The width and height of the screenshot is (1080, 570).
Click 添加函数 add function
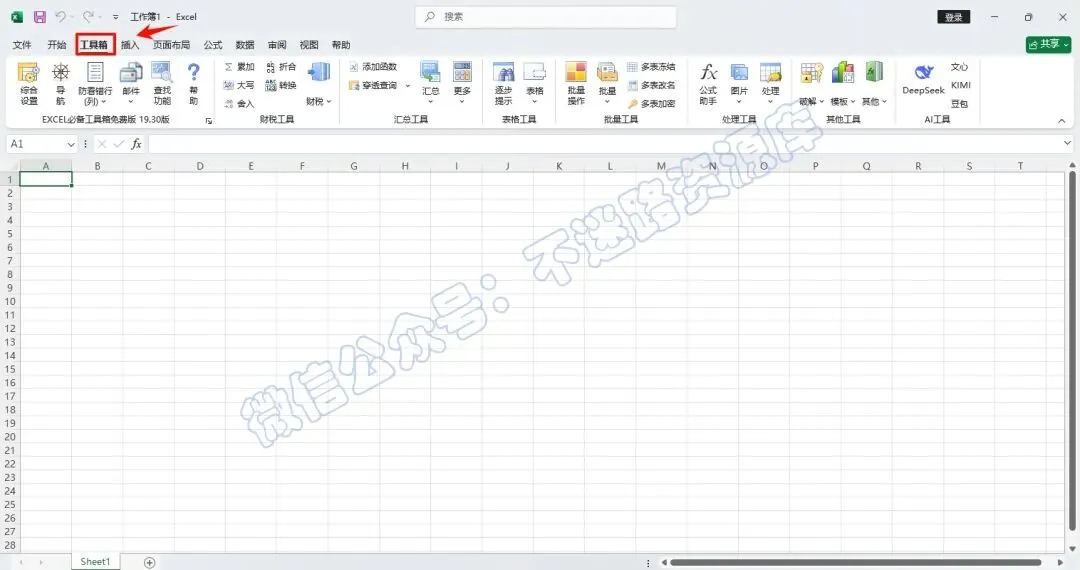(373, 67)
